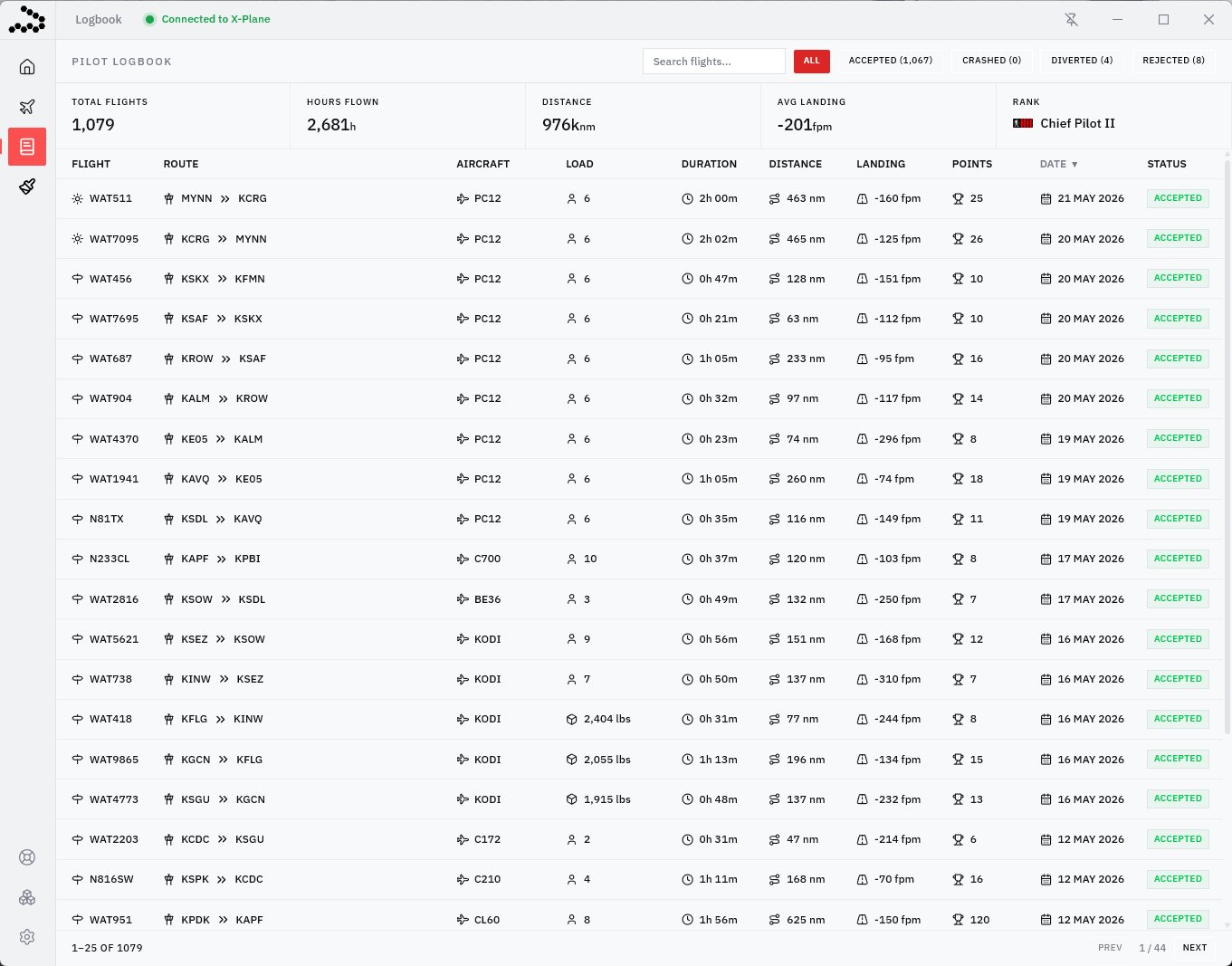1232x966 pixels.
Task: Click the distance icon beside 625 nm
Action: (x=775, y=920)
